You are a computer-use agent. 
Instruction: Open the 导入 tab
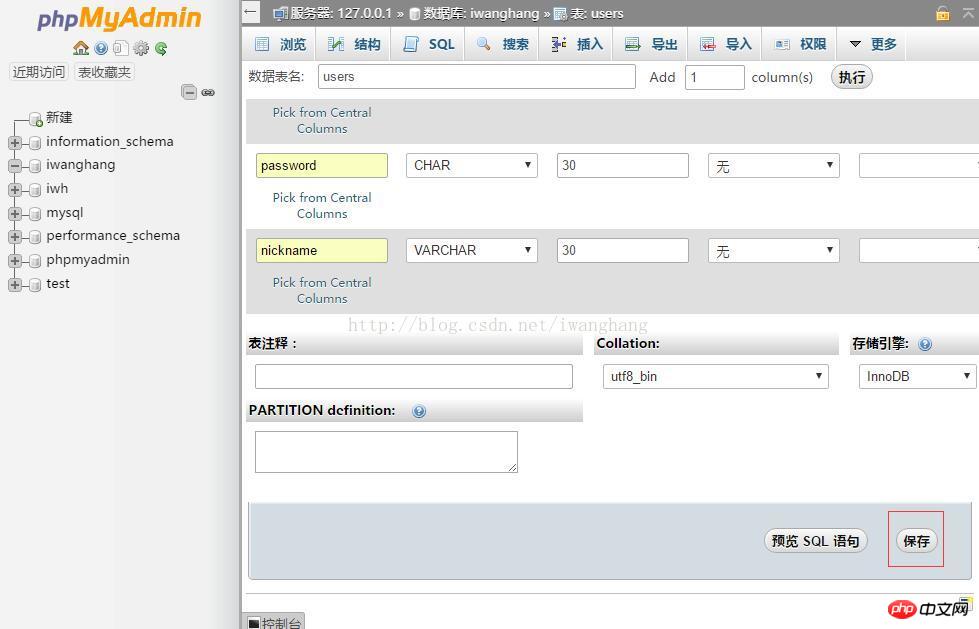pos(725,44)
